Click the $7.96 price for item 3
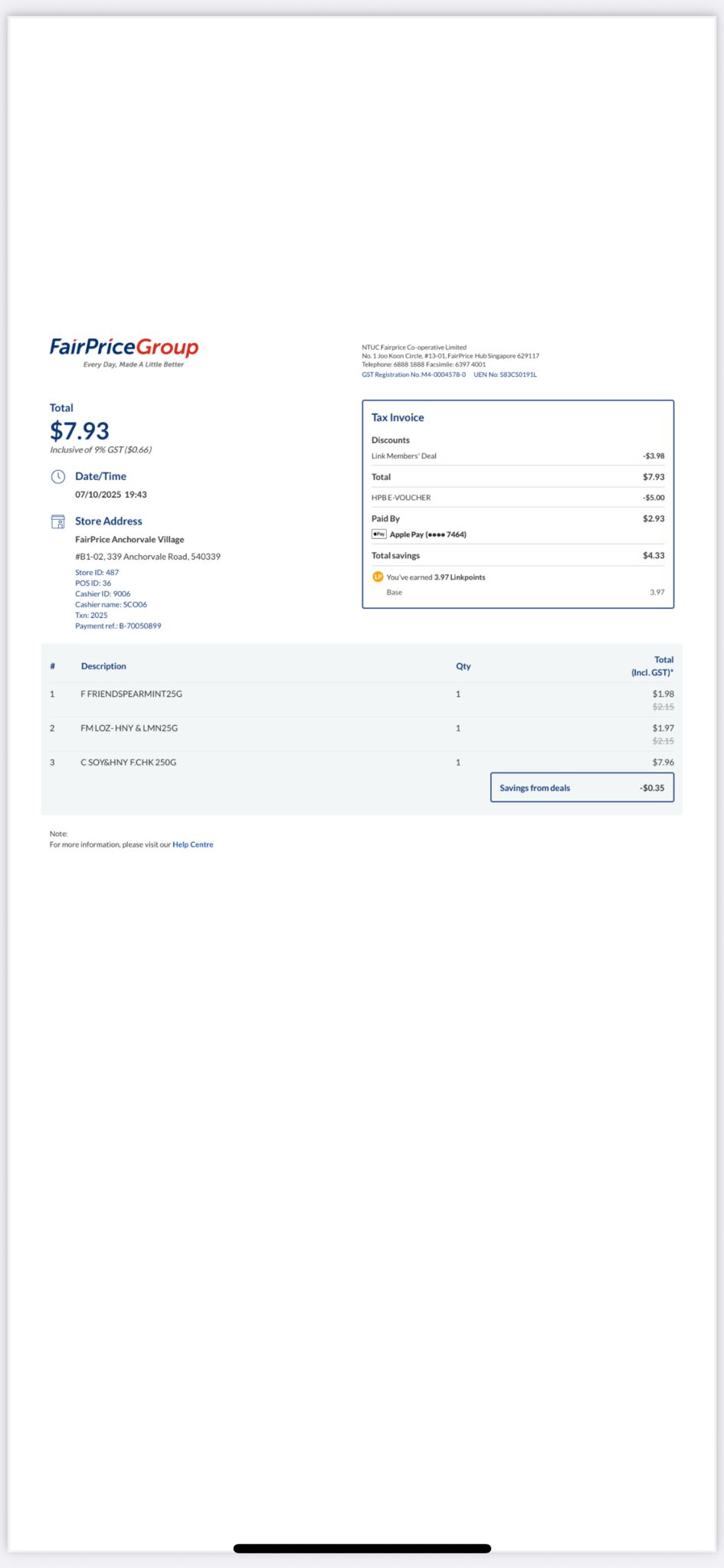 tap(663, 763)
